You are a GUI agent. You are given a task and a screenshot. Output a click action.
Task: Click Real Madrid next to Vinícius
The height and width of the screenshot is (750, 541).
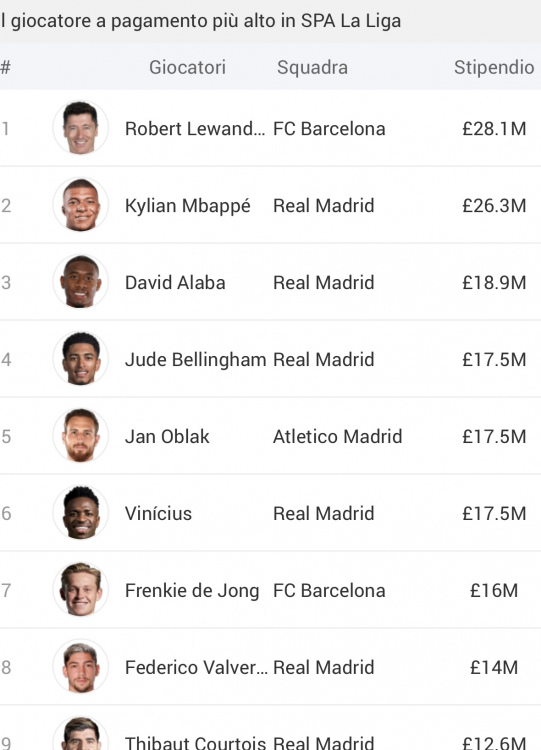323,513
